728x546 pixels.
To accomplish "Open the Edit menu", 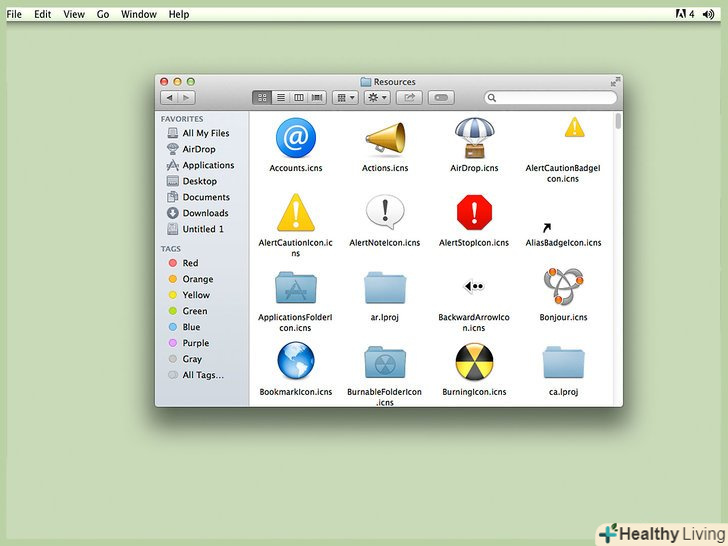I will [x=42, y=14].
